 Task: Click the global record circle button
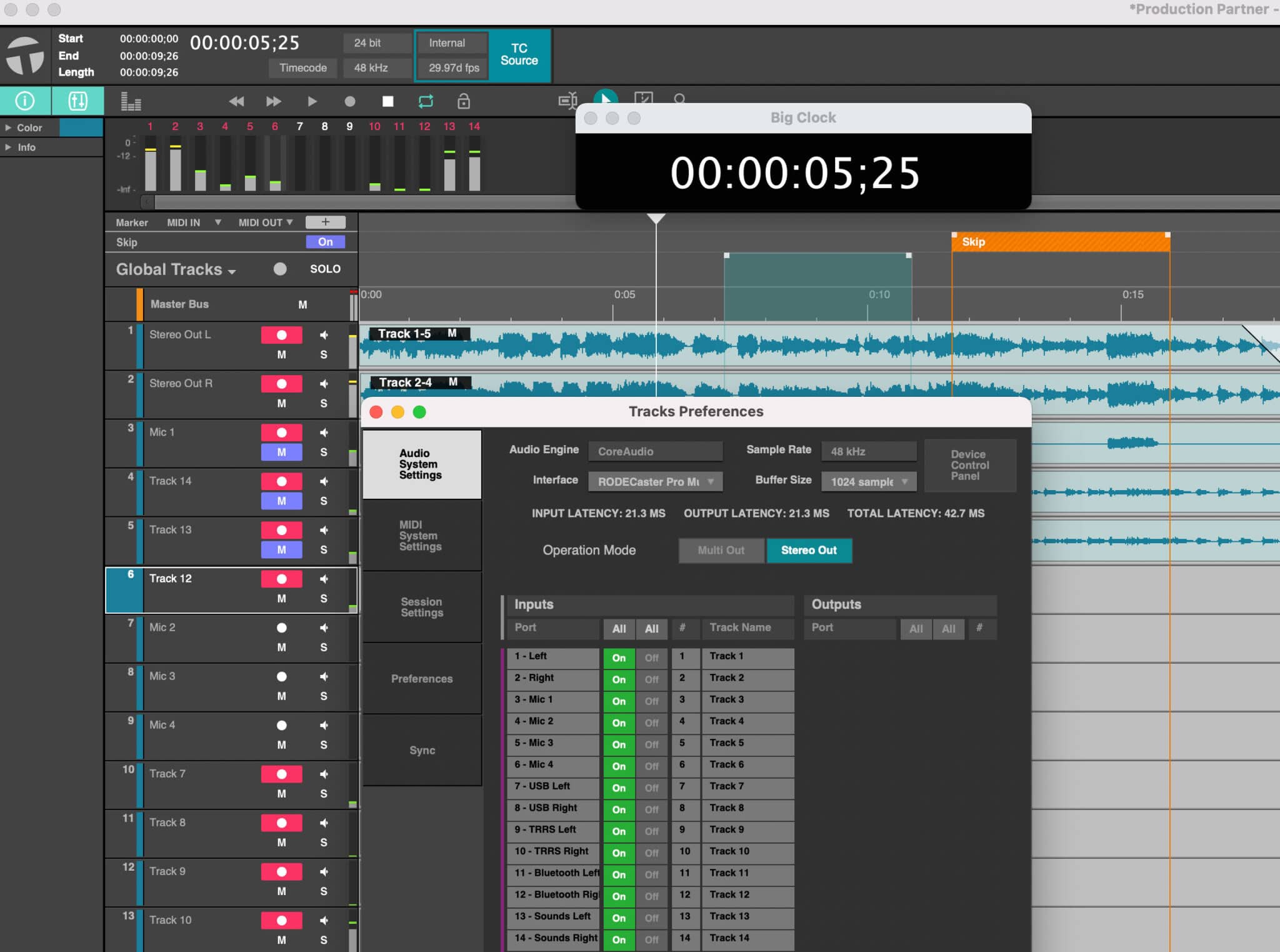tap(349, 101)
